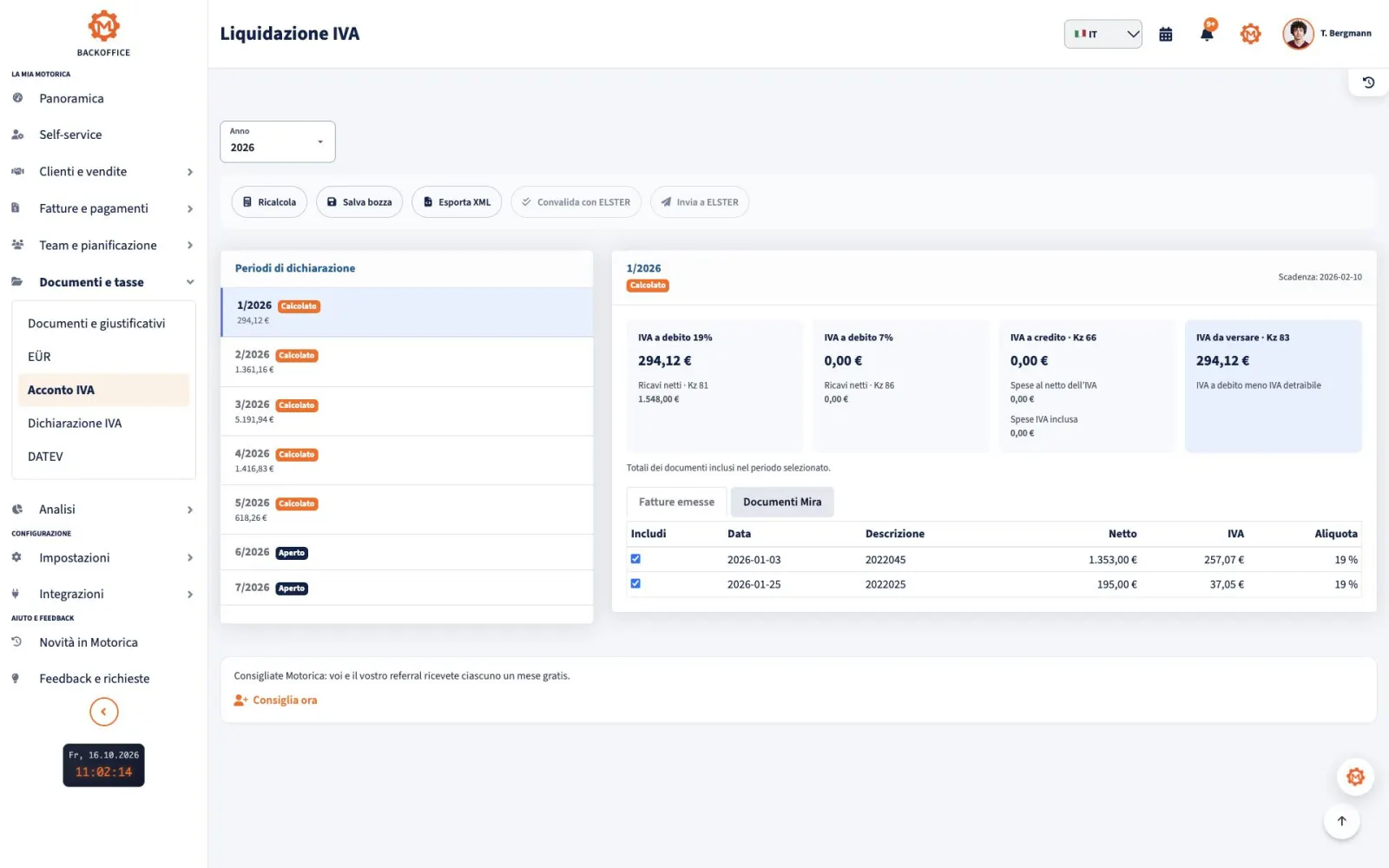
Task: Click the Self-service sidebar icon
Action: (x=17, y=135)
